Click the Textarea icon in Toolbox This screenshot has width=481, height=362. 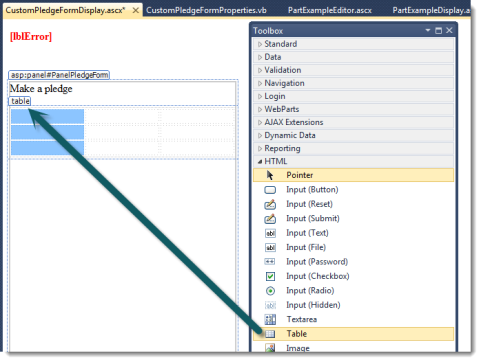[270, 319]
